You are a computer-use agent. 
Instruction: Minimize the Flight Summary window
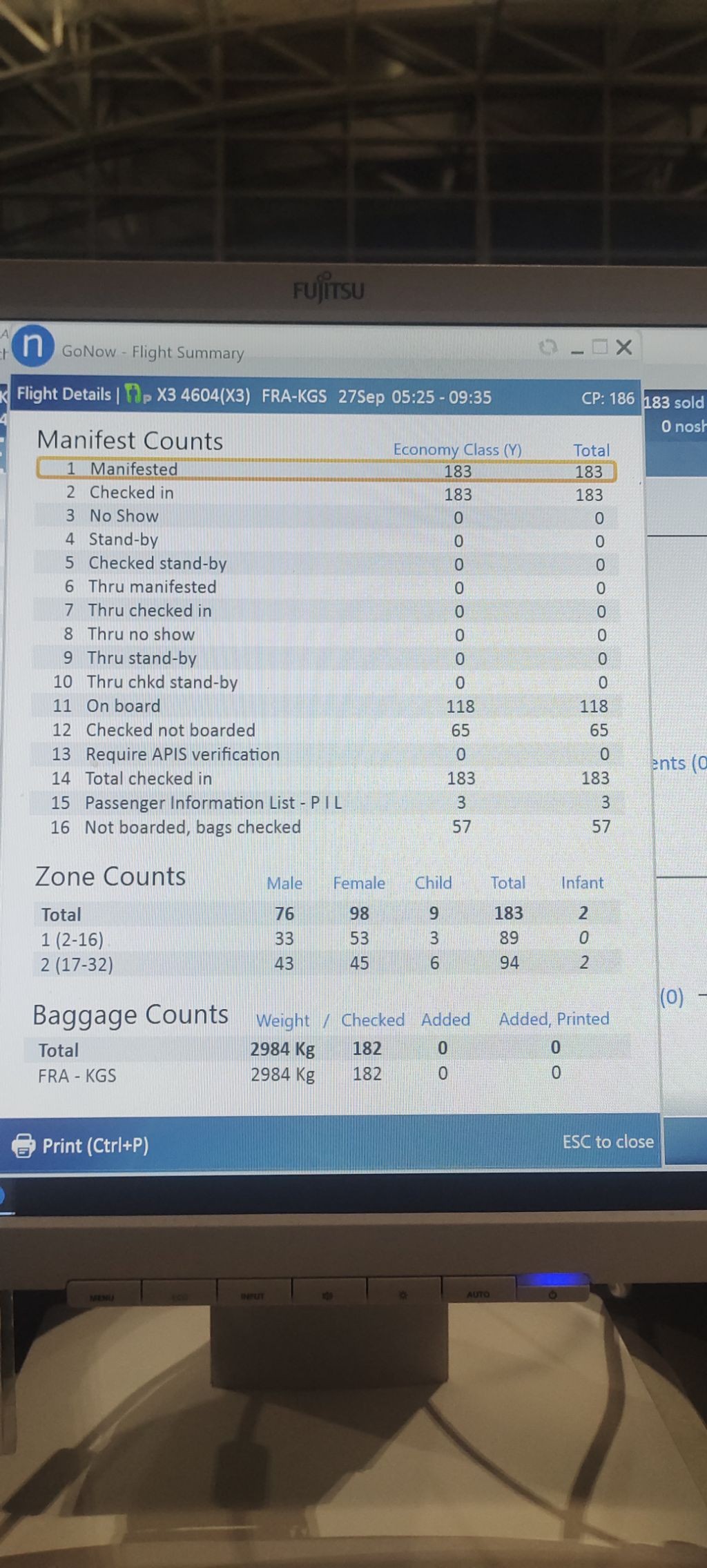coord(577,351)
